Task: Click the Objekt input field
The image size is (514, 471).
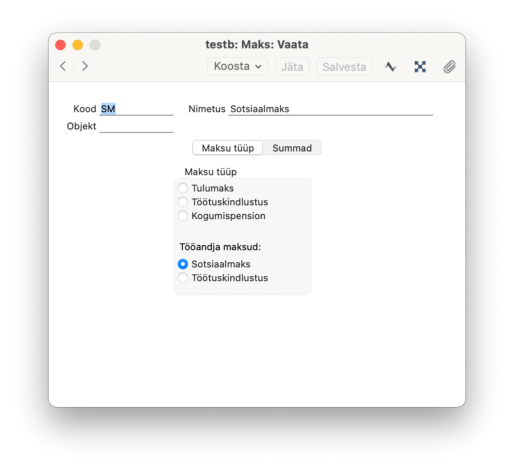Action: click(136, 126)
